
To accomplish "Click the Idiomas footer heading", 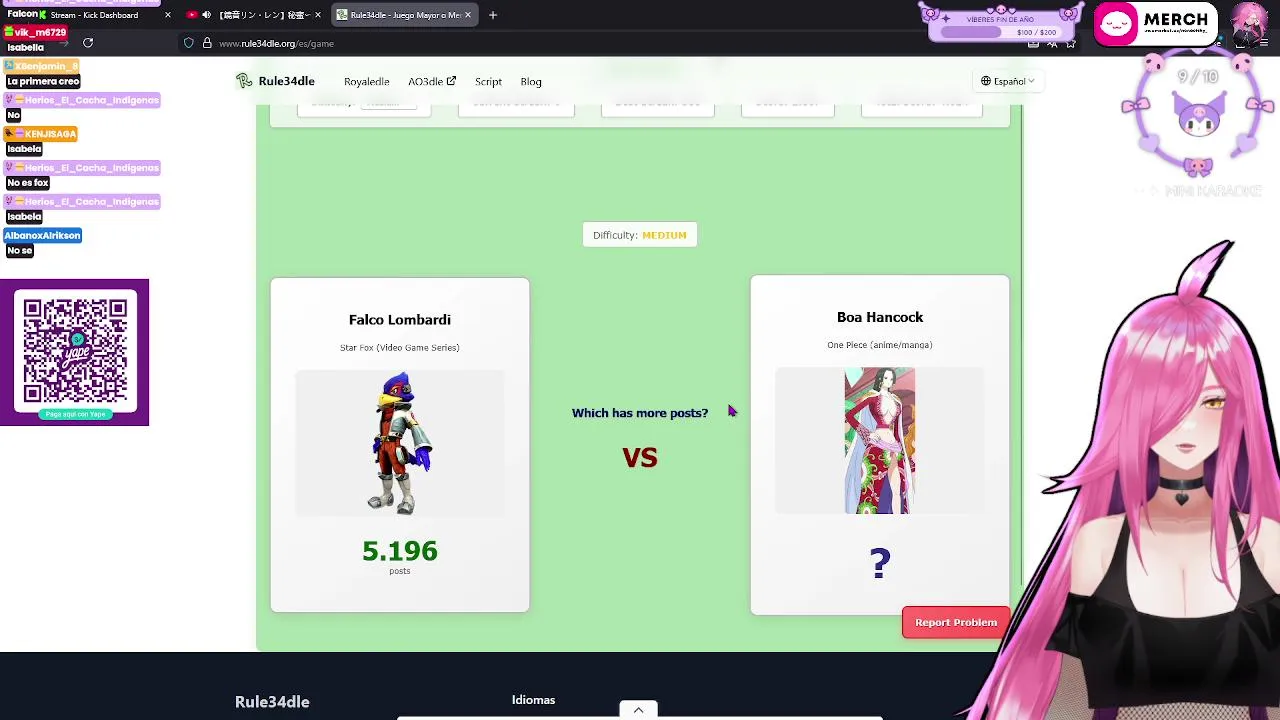I will (x=533, y=700).
